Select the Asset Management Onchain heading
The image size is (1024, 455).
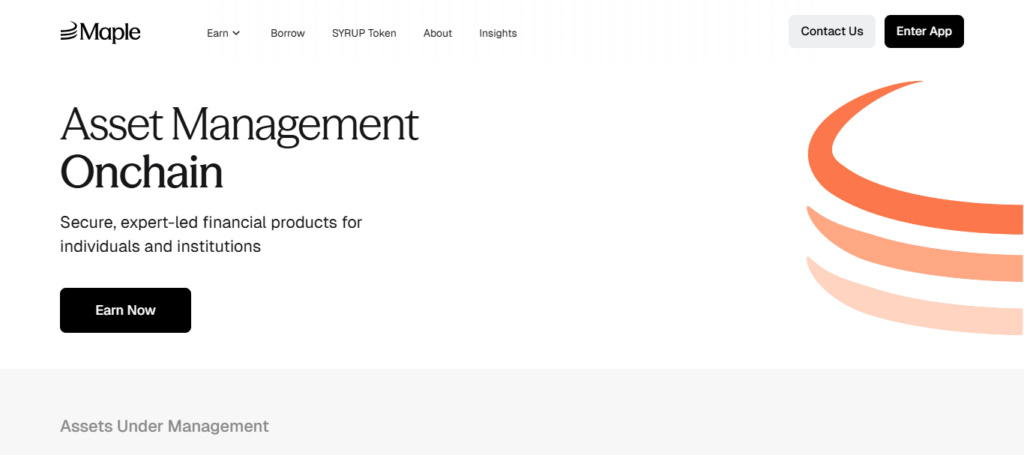pyautogui.click(x=239, y=147)
